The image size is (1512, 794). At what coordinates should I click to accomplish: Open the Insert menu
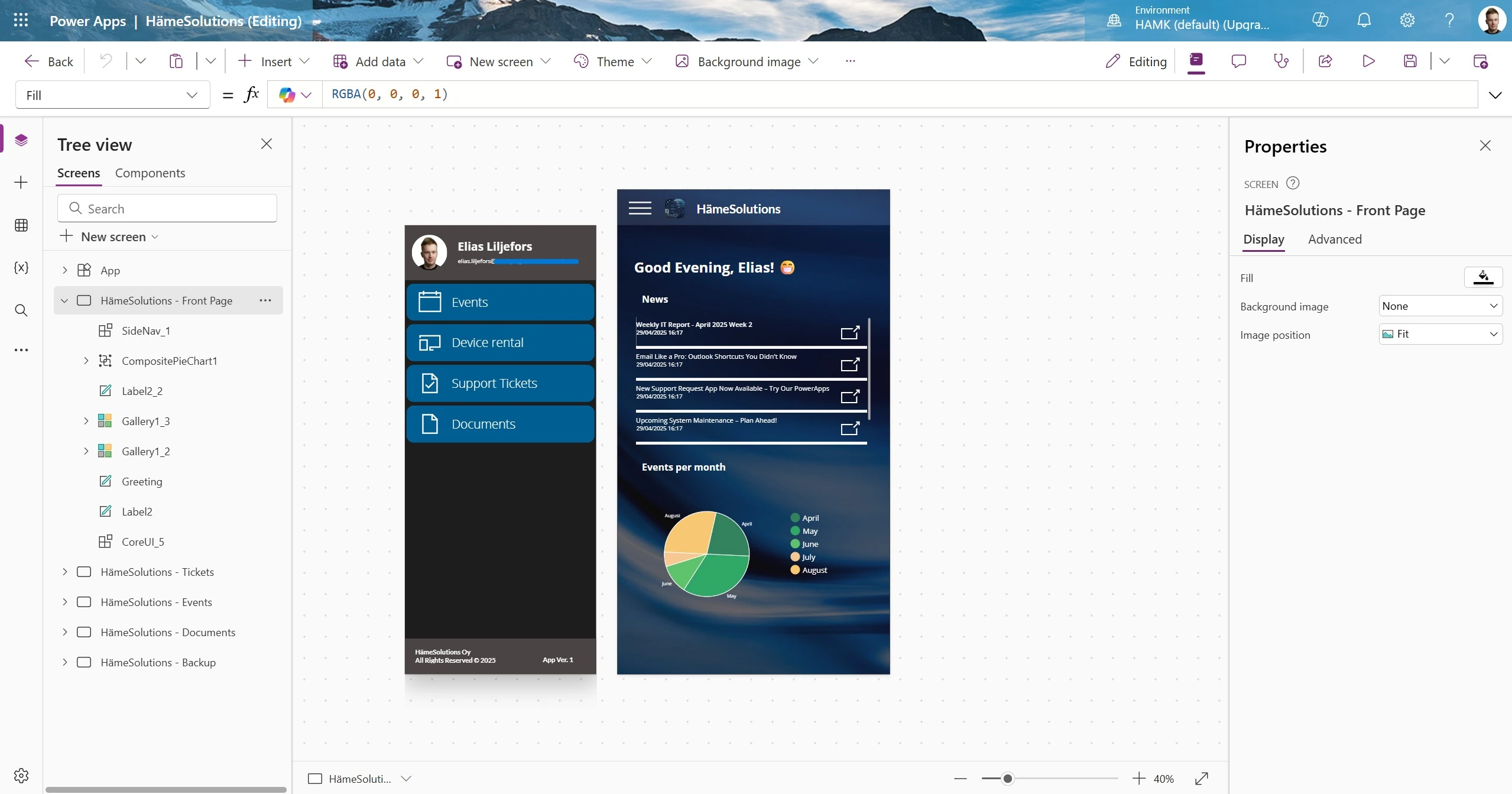(x=274, y=61)
